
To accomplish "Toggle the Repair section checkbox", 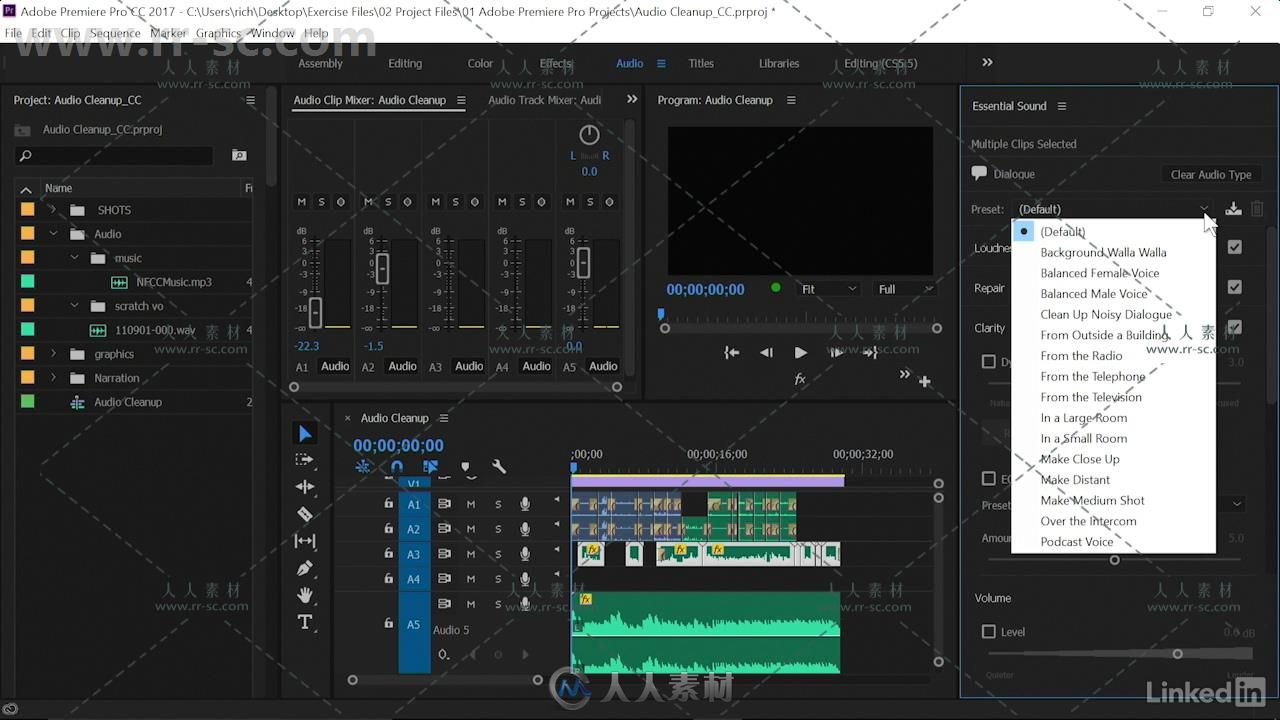I will point(1235,287).
